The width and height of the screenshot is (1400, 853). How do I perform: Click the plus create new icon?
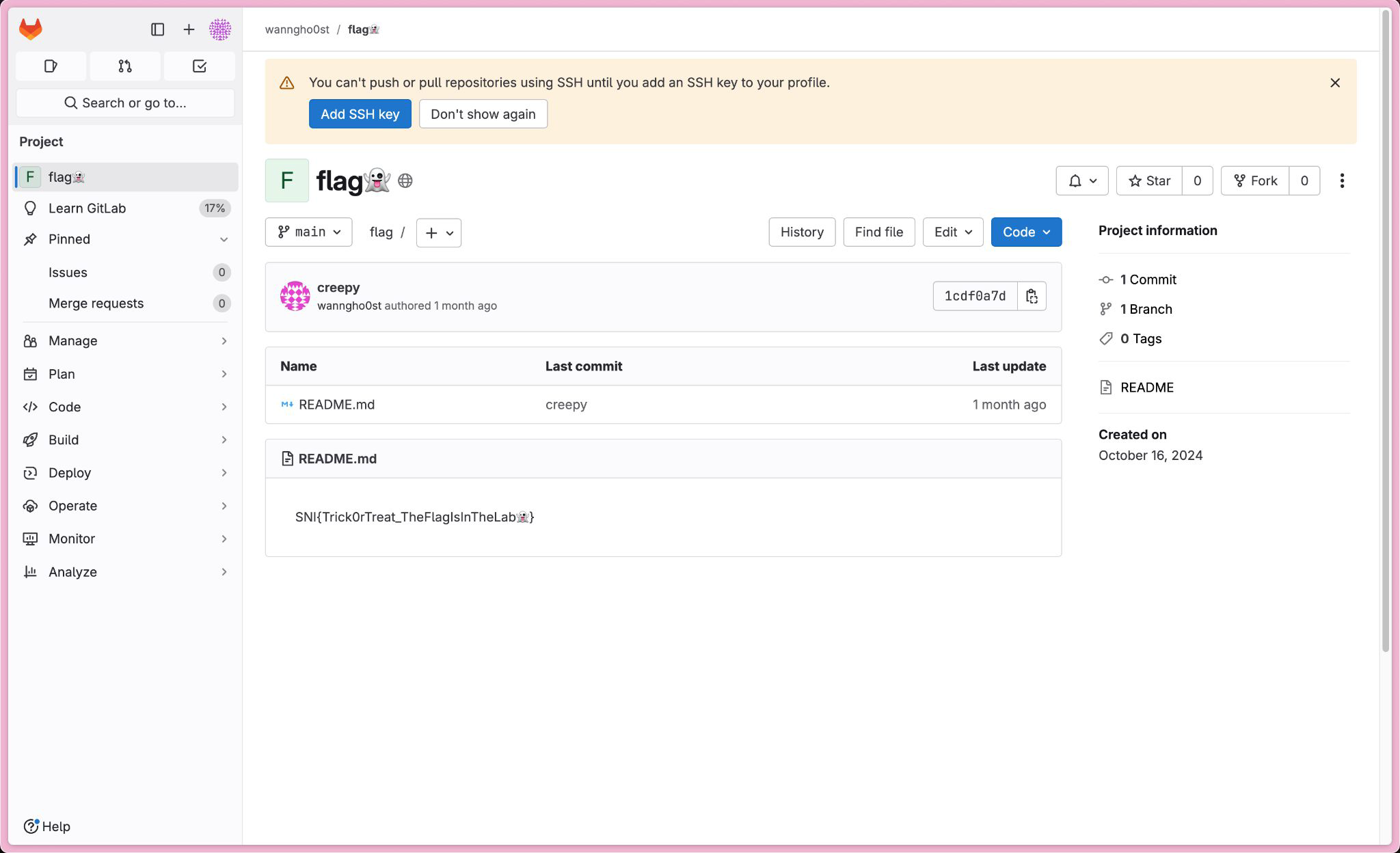click(x=189, y=29)
